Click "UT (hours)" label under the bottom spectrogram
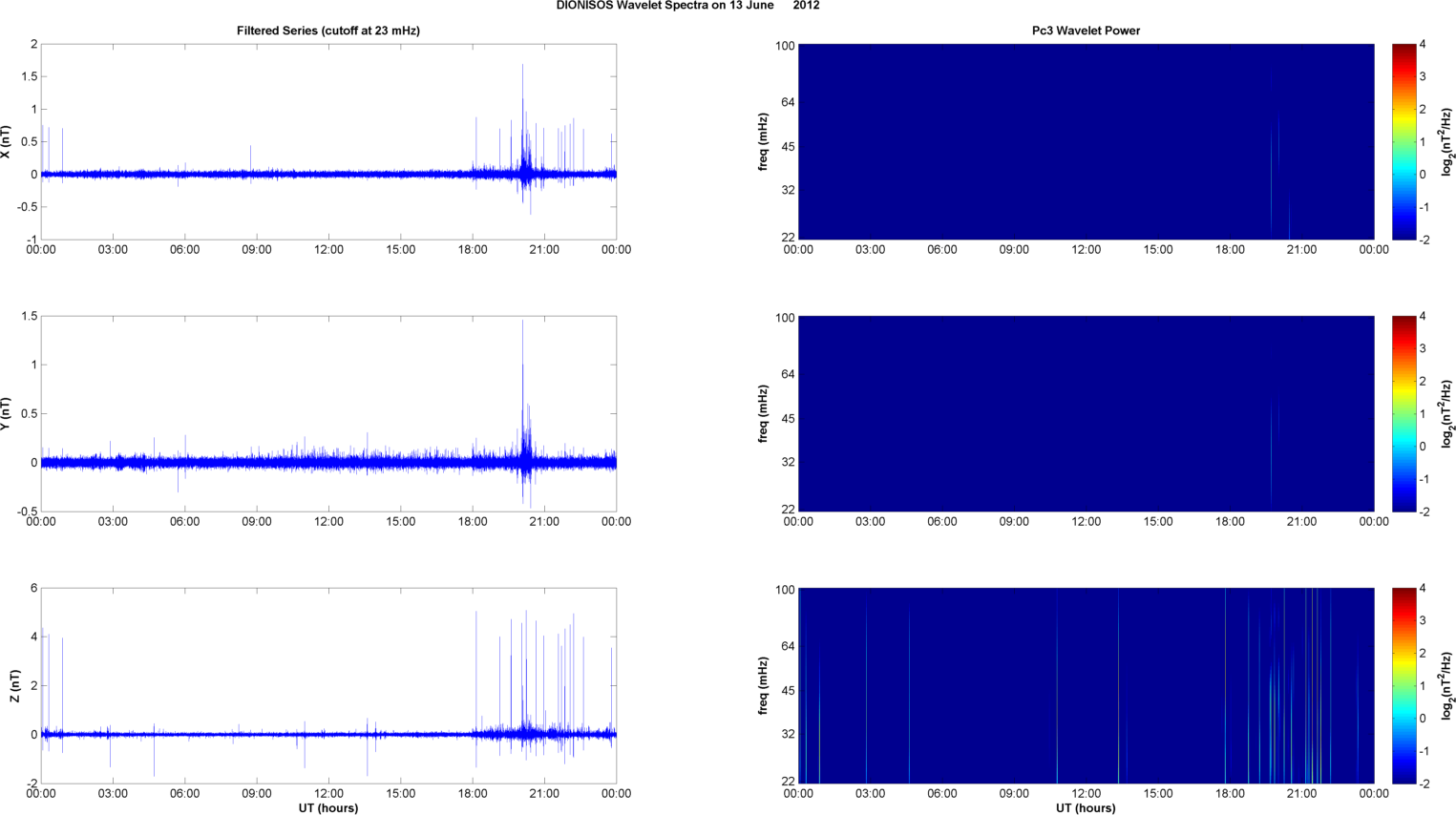Screen dimensions: 1456x815 tap(1086, 808)
